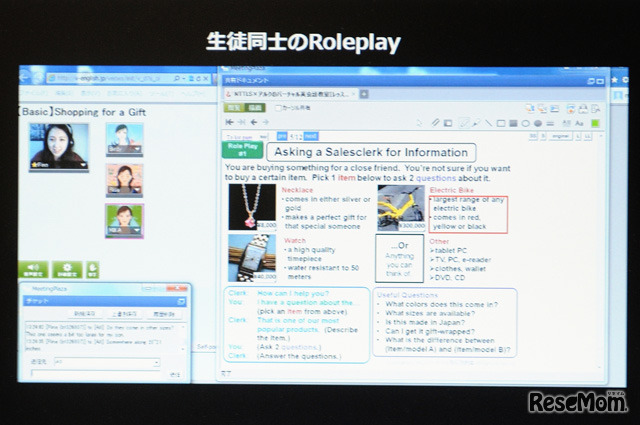
Task: Click 'Asking a Salesclerk for Information' heading
Action: click(371, 152)
